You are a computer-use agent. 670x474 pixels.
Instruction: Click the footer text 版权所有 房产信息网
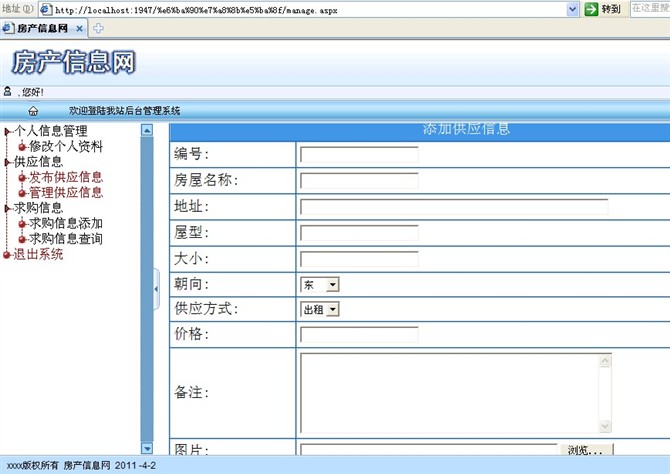[59, 465]
